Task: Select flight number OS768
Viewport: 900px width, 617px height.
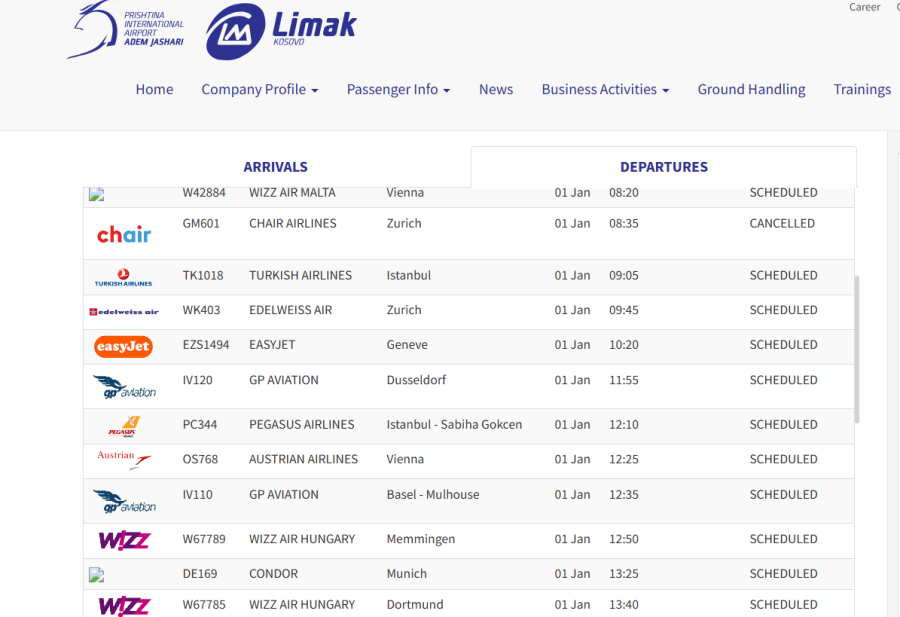Action: (200, 459)
